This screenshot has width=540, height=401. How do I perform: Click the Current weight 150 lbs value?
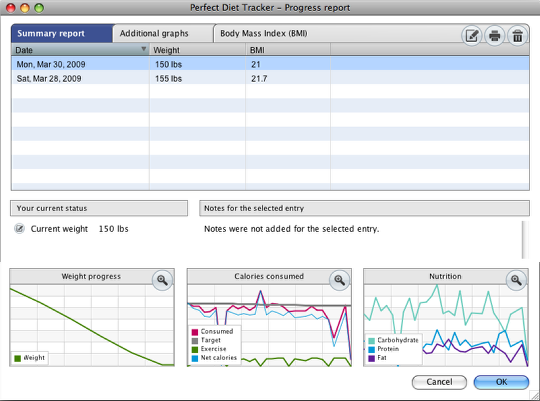[x=114, y=229]
